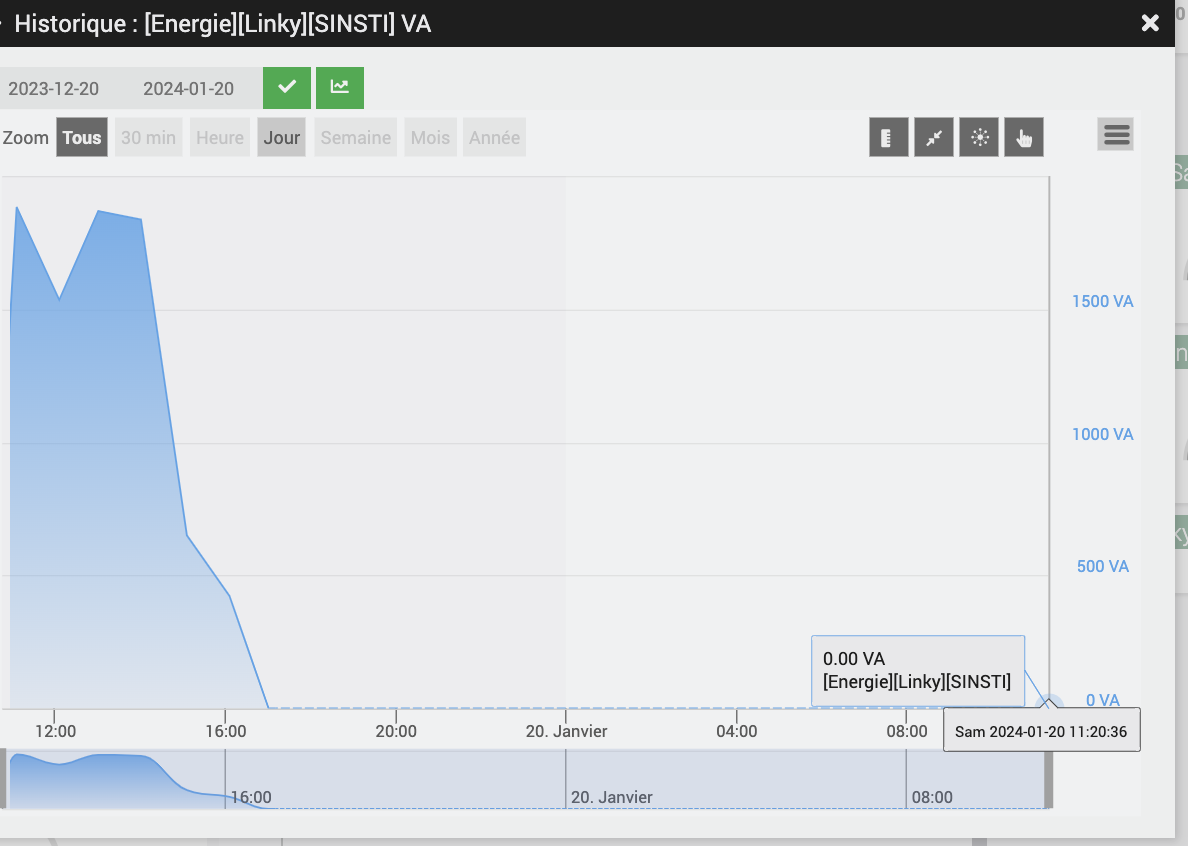This screenshot has width=1188, height=846.
Task: Click the Historique dialog title text
Action: pyautogui.click(x=223, y=23)
